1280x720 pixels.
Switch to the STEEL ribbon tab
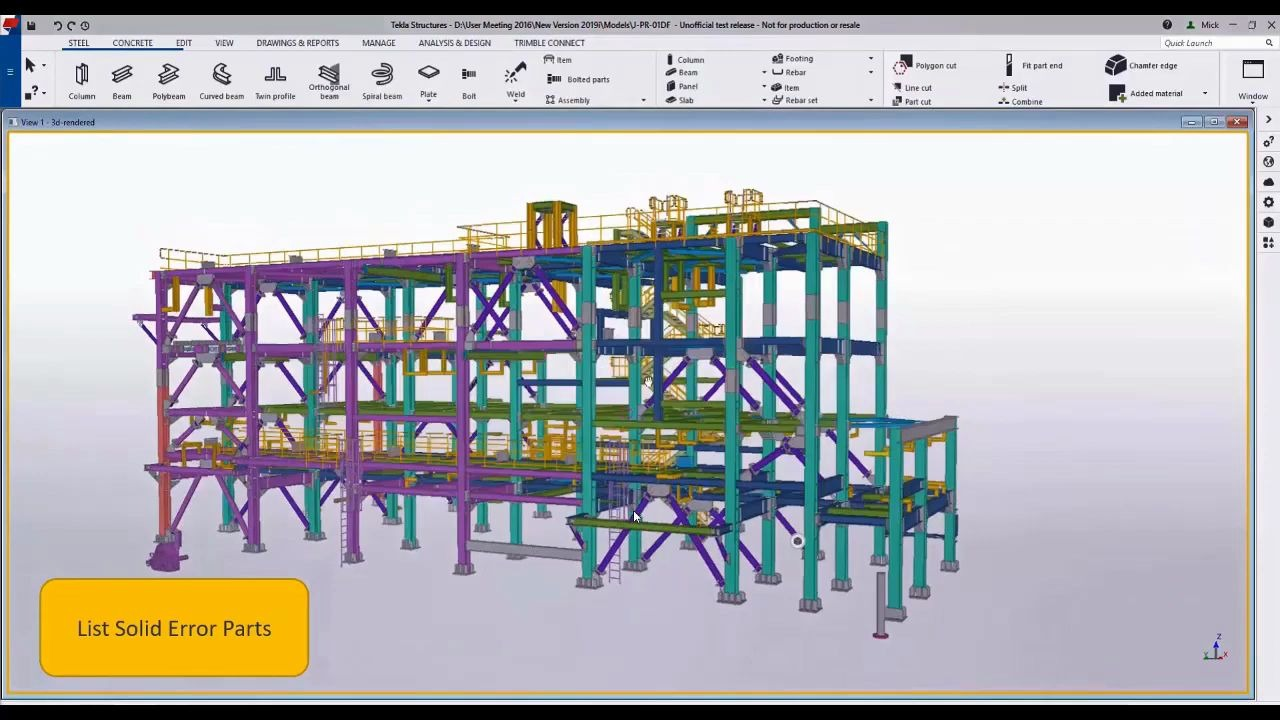(x=79, y=43)
